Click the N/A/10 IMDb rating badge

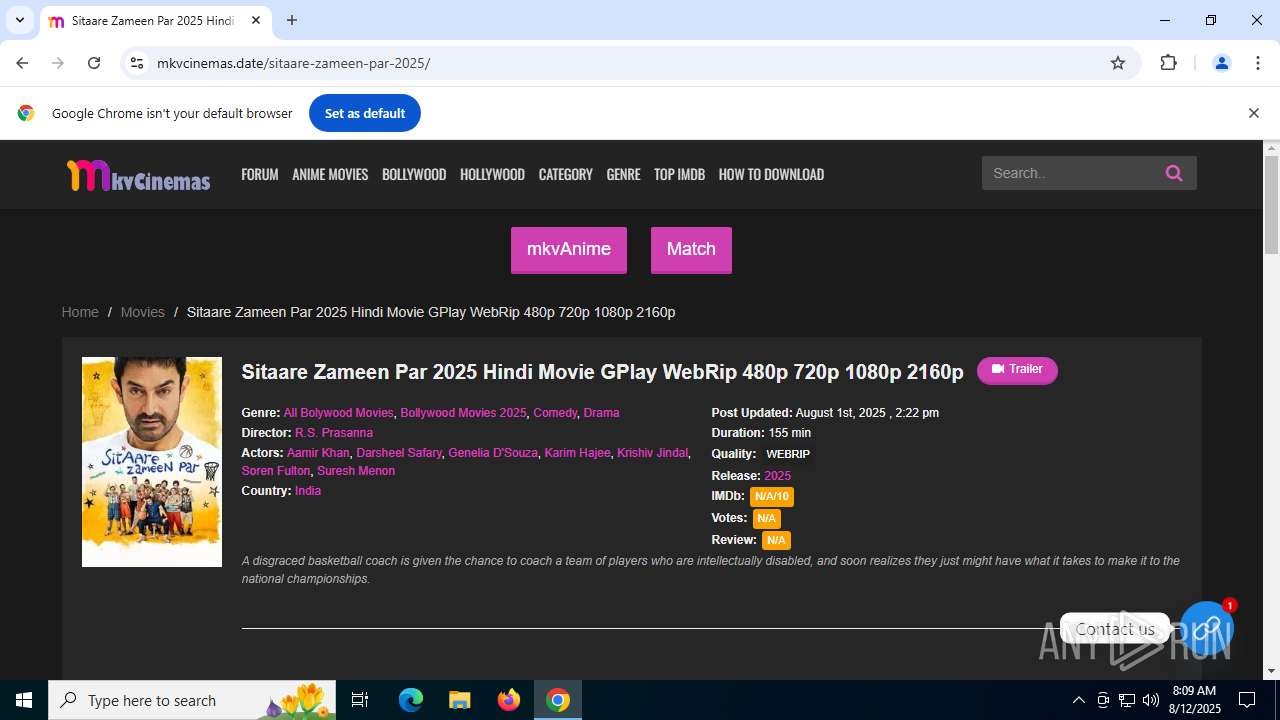tap(771, 496)
